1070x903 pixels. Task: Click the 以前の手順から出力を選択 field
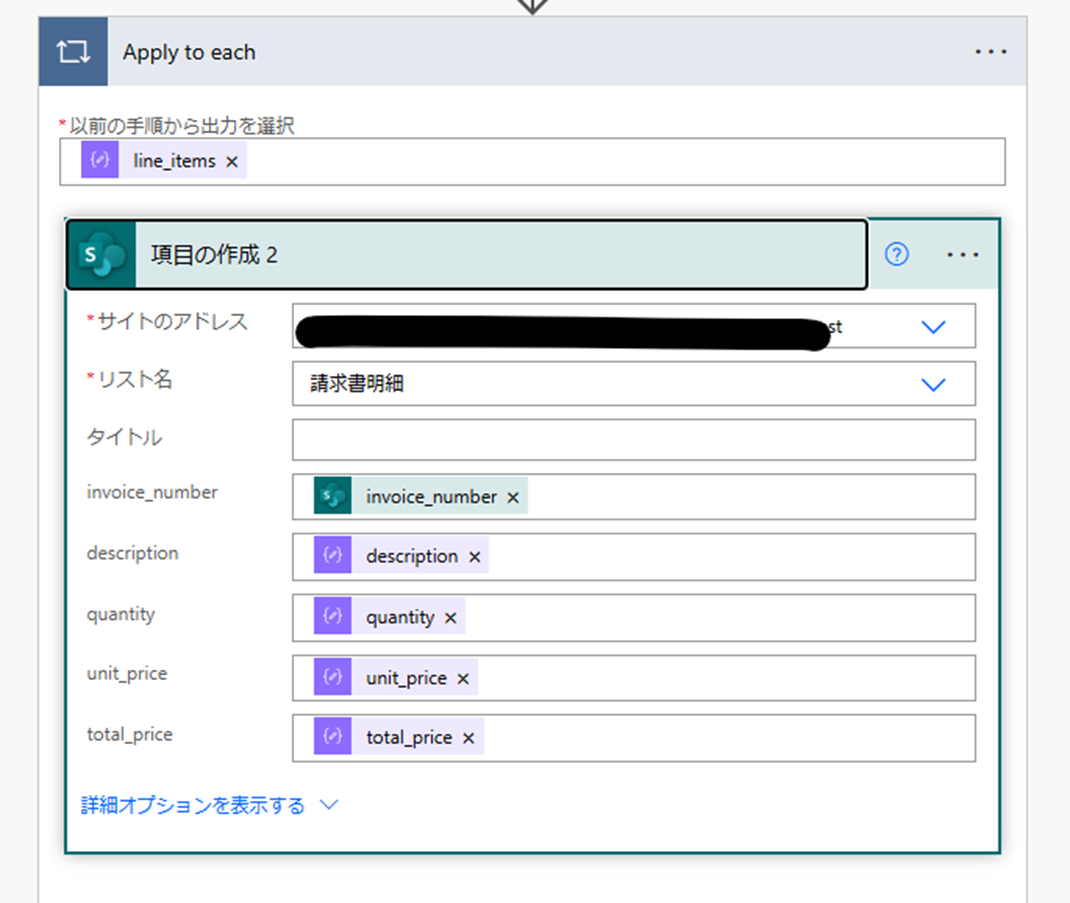532,162
